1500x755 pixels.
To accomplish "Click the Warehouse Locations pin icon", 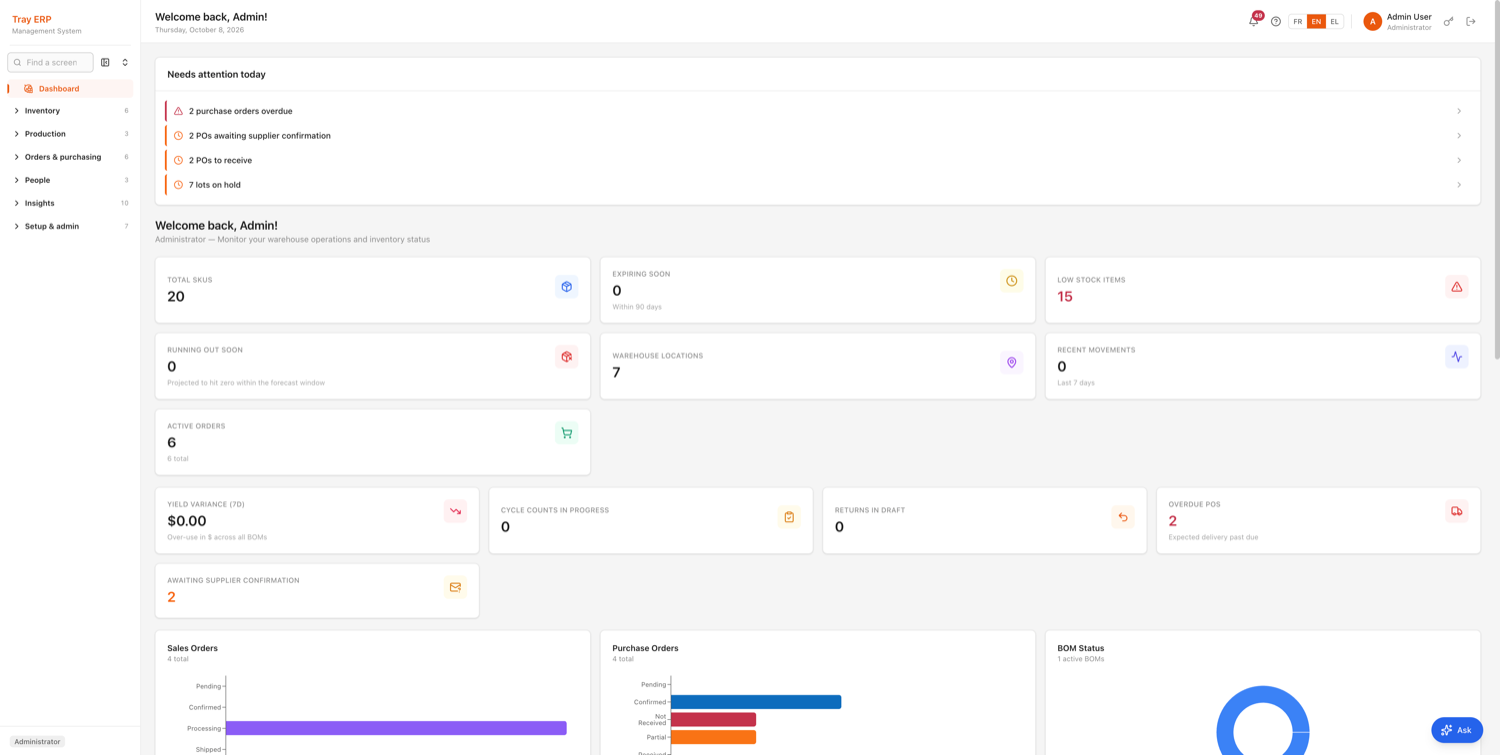I will click(1012, 363).
